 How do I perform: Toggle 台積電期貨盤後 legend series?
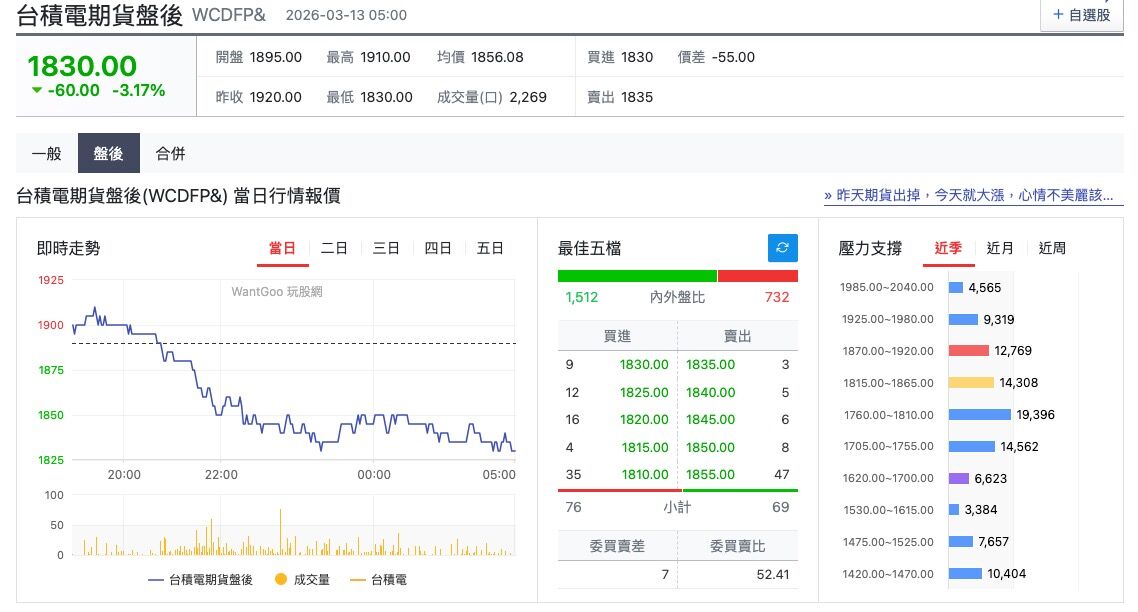tap(200, 579)
